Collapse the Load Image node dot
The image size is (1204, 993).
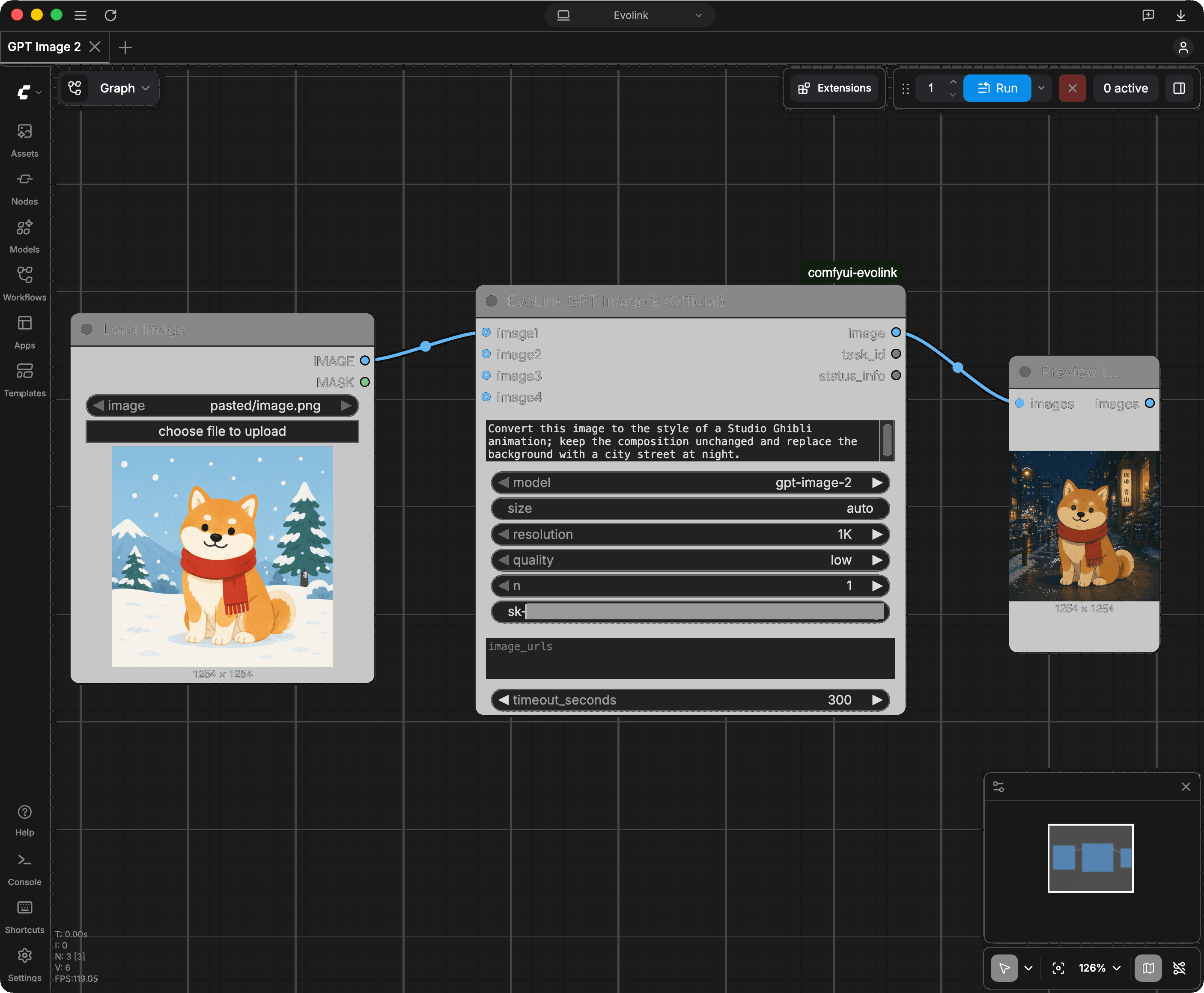87,330
